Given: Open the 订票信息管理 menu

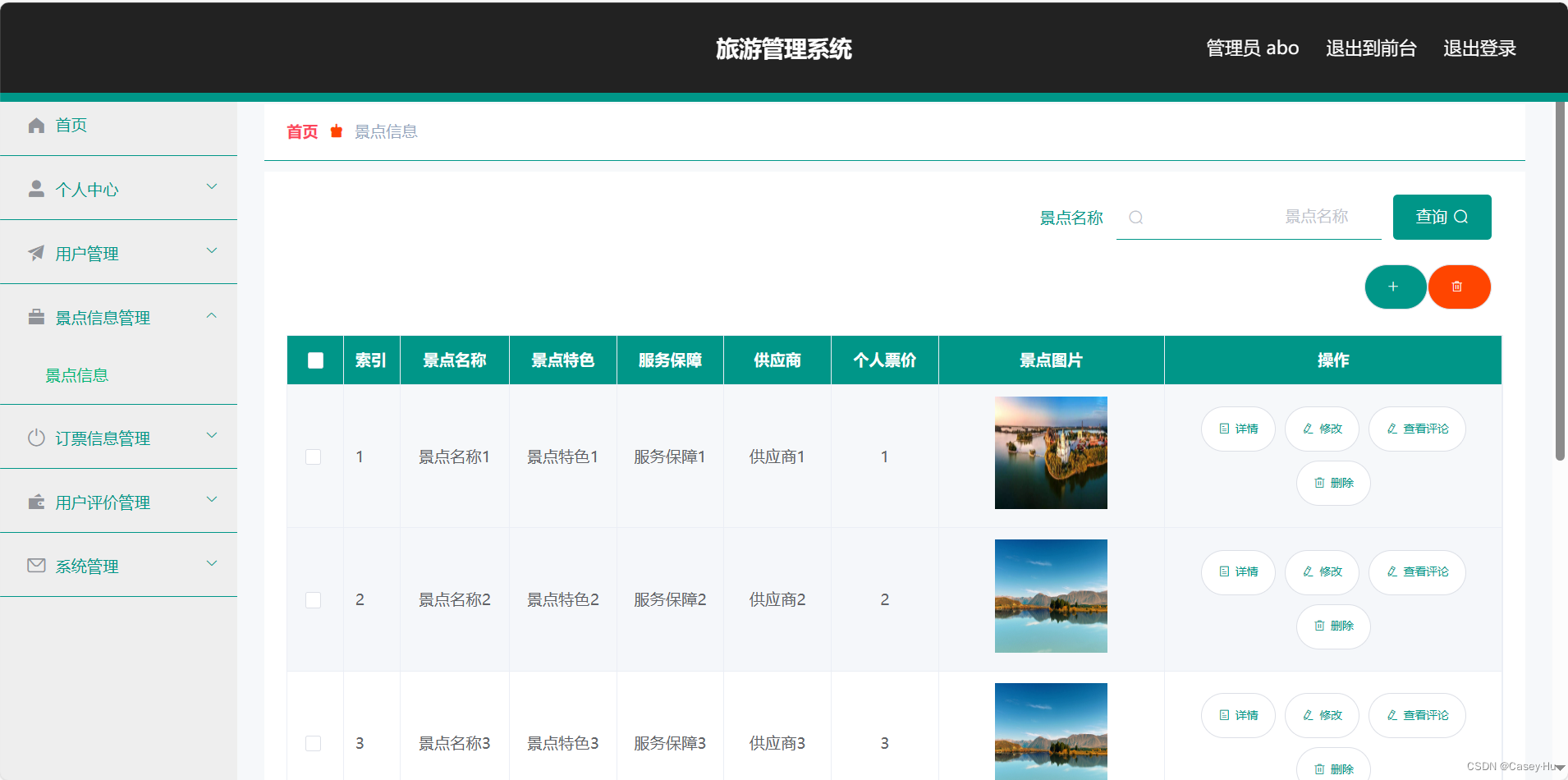Looking at the screenshot, I should (118, 437).
